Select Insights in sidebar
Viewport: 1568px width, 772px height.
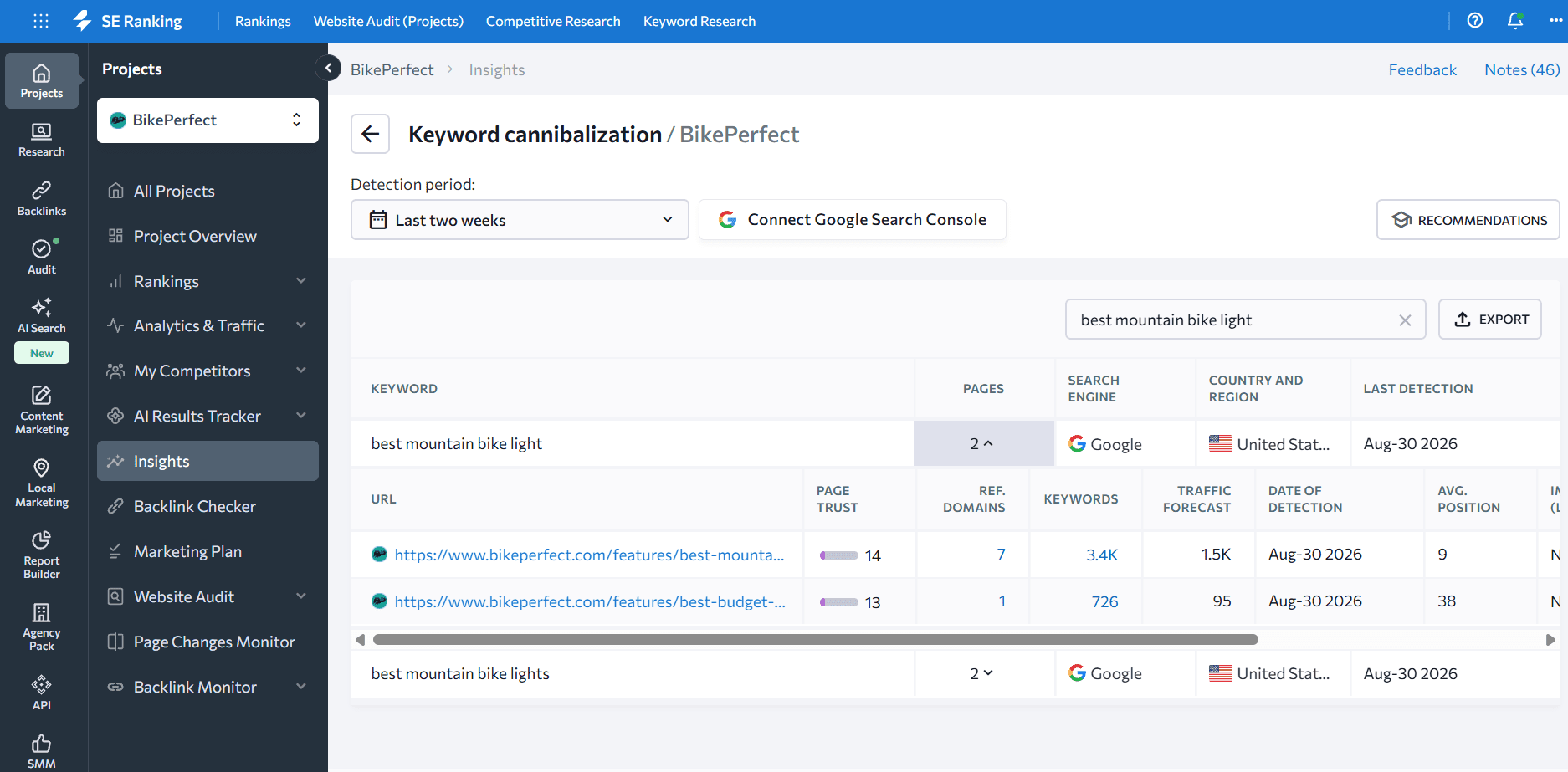[x=208, y=461]
